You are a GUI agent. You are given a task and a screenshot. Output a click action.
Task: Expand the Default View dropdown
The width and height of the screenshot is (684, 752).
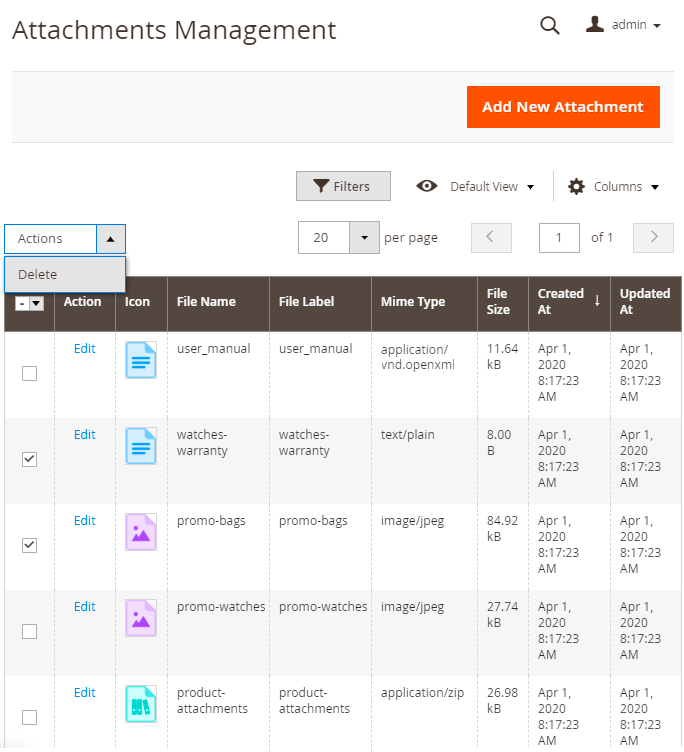[475, 186]
